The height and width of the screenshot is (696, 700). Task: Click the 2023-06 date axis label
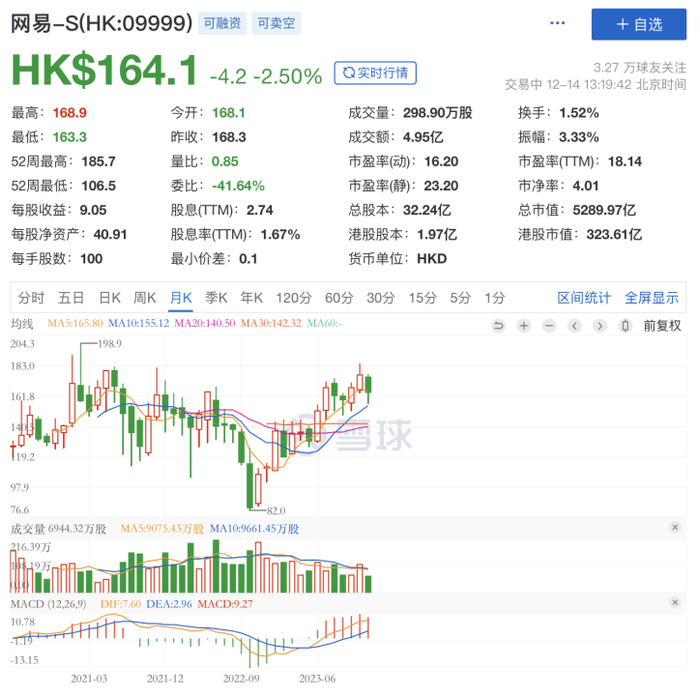(317, 679)
